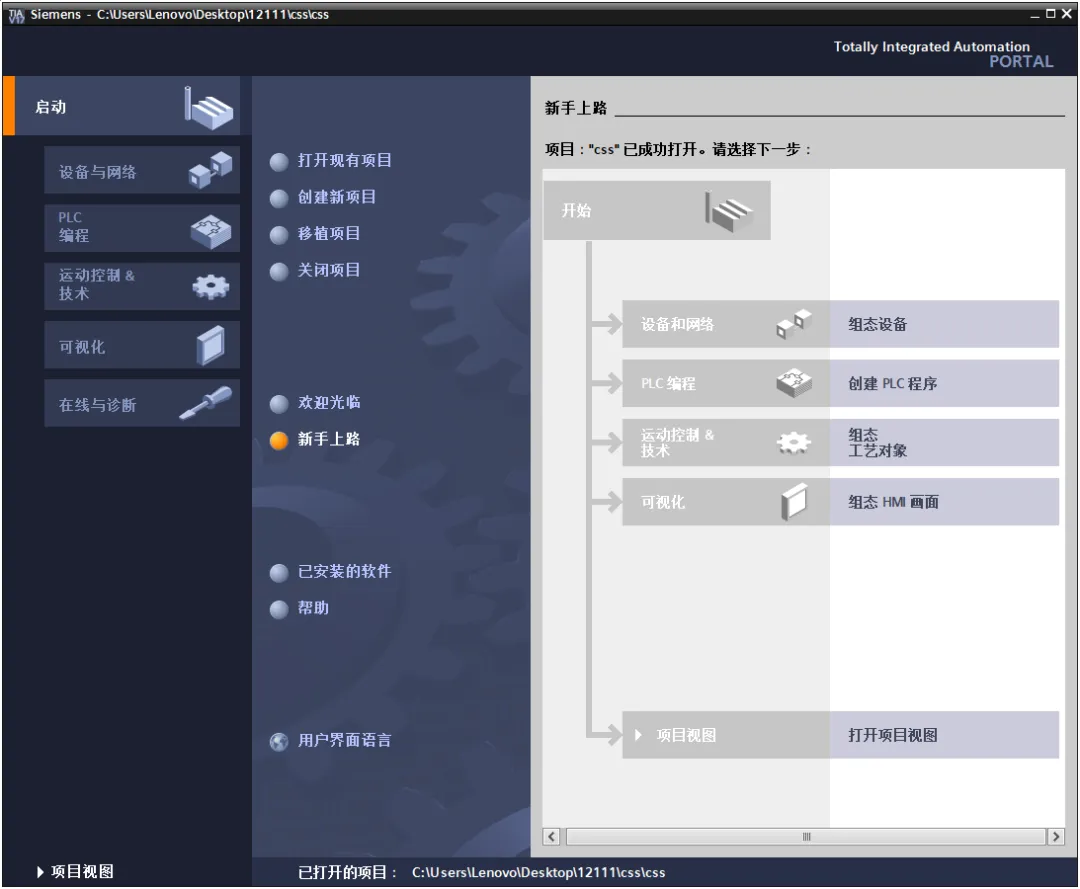Image resolution: width=1080 pixels, height=889 pixels.
Task: Click the horizontal scrollbar thumb
Action: pos(806,837)
